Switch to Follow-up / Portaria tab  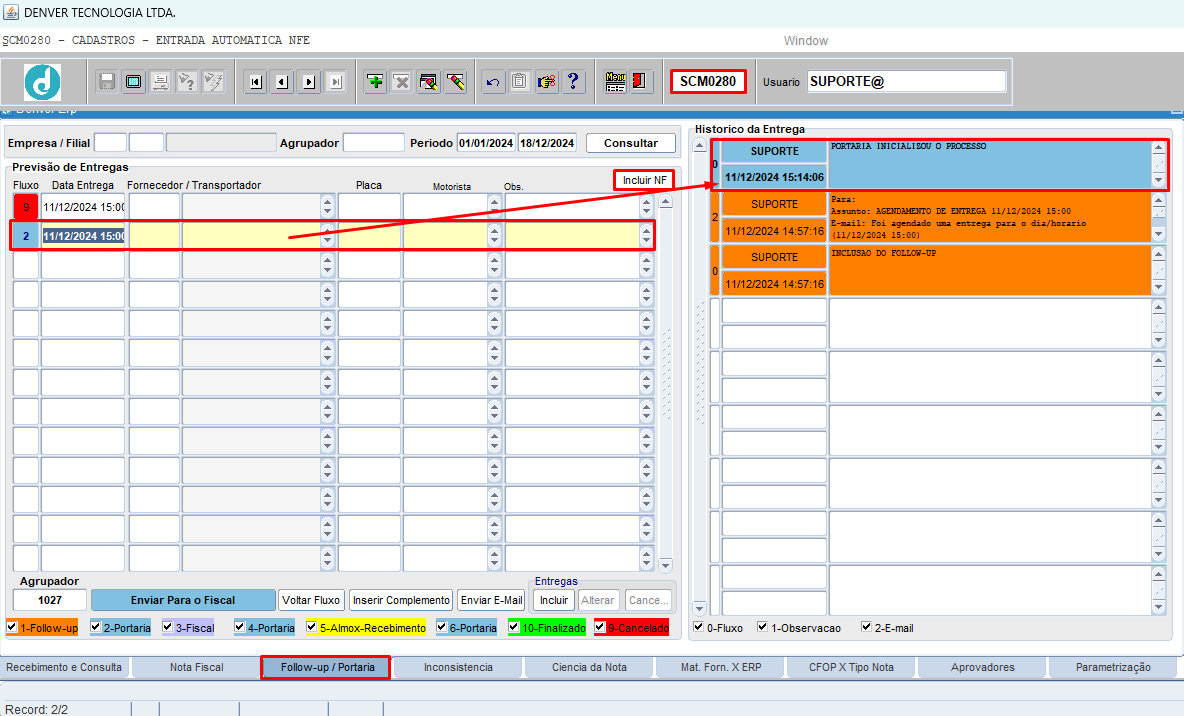(x=327, y=668)
